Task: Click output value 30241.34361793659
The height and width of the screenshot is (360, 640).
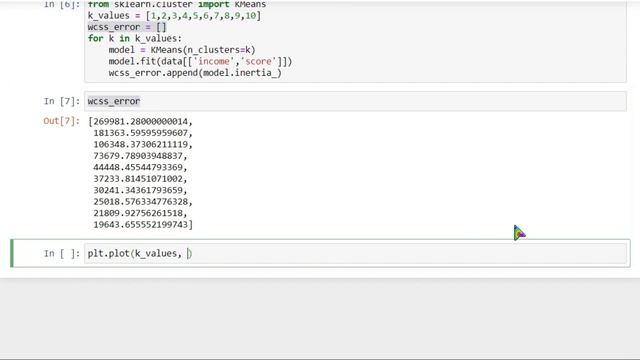Action: 138,190
